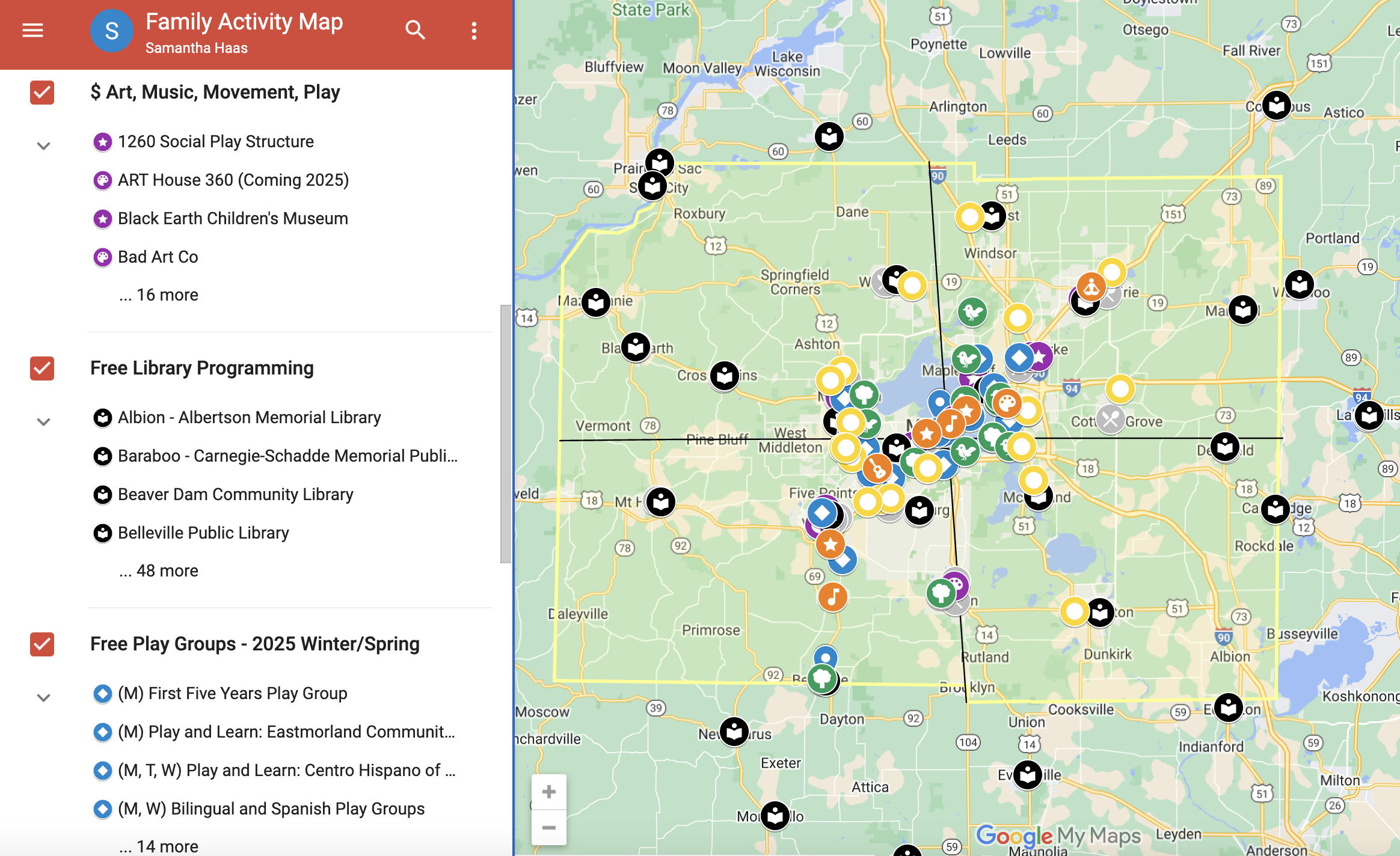The image size is (1400, 856).
Task: Select Black Earth Children's Museum item
Action: (x=233, y=219)
